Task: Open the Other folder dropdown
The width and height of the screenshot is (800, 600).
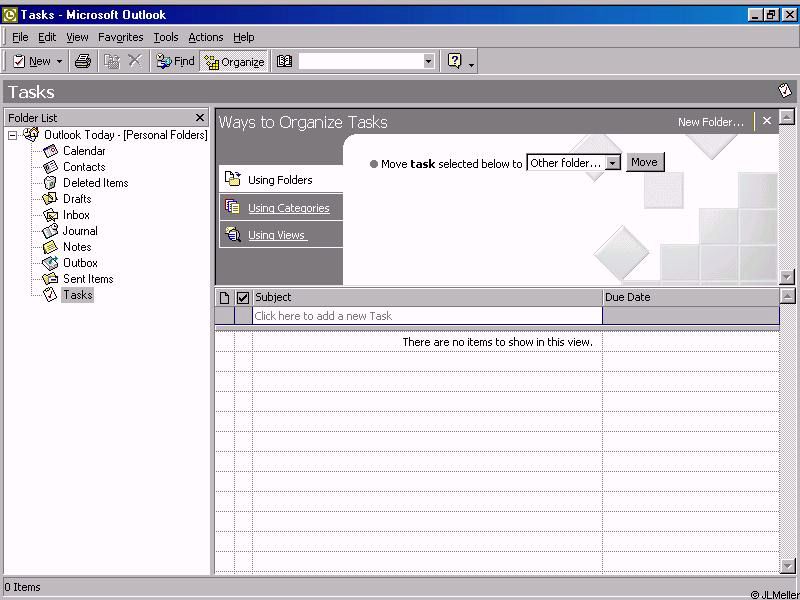Action: pos(613,163)
